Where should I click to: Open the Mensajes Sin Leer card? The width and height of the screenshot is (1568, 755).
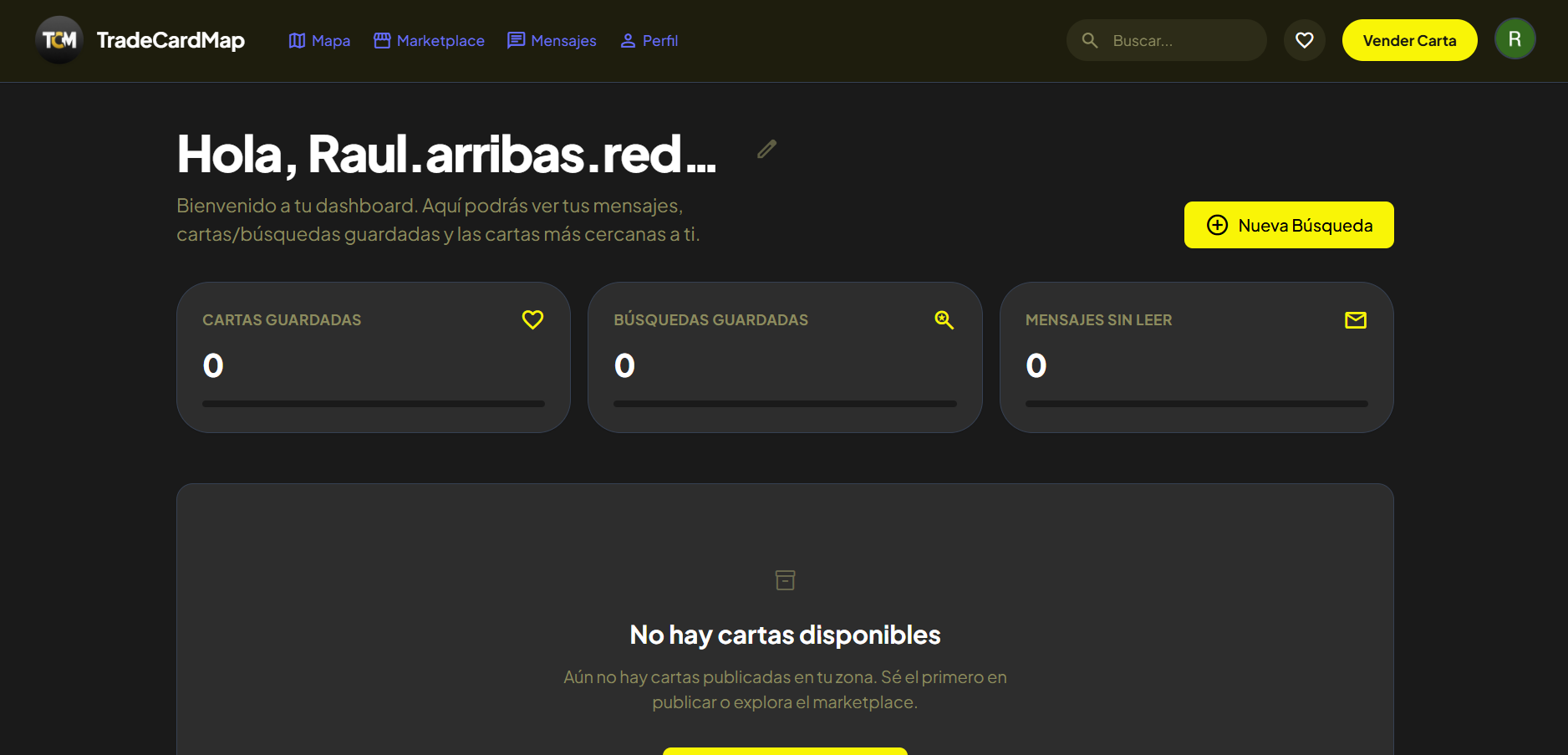pyautogui.click(x=1197, y=357)
